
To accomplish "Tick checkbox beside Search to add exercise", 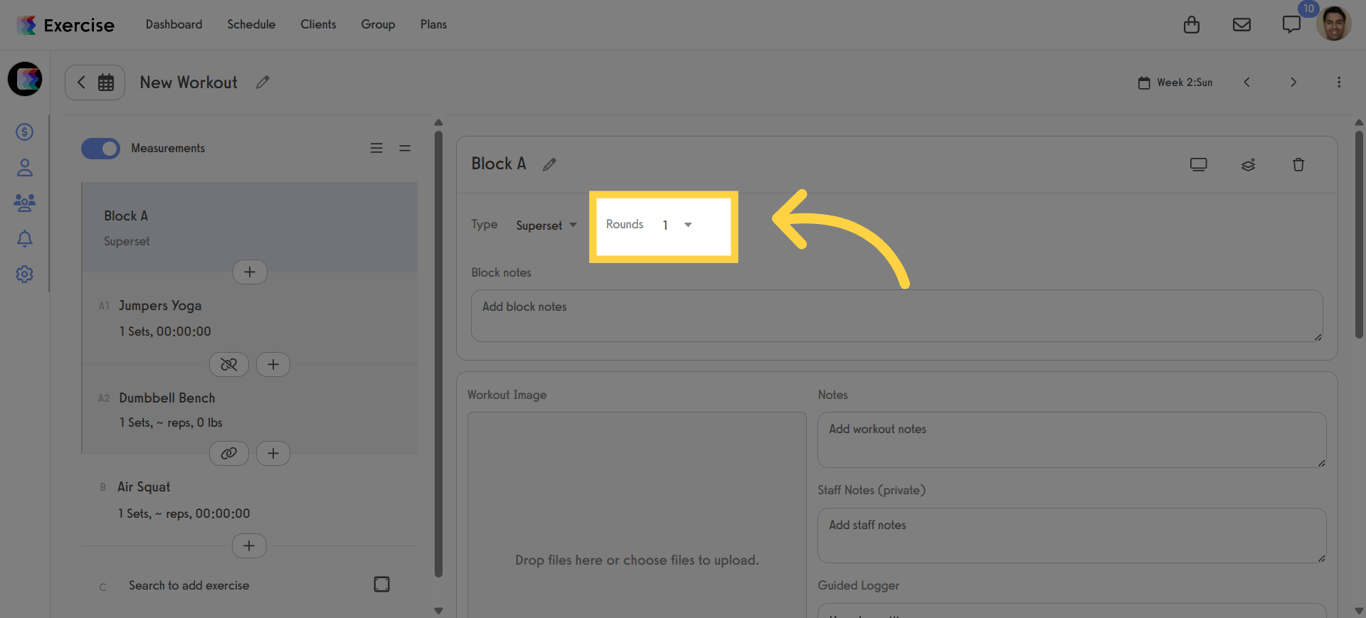I will (382, 584).
